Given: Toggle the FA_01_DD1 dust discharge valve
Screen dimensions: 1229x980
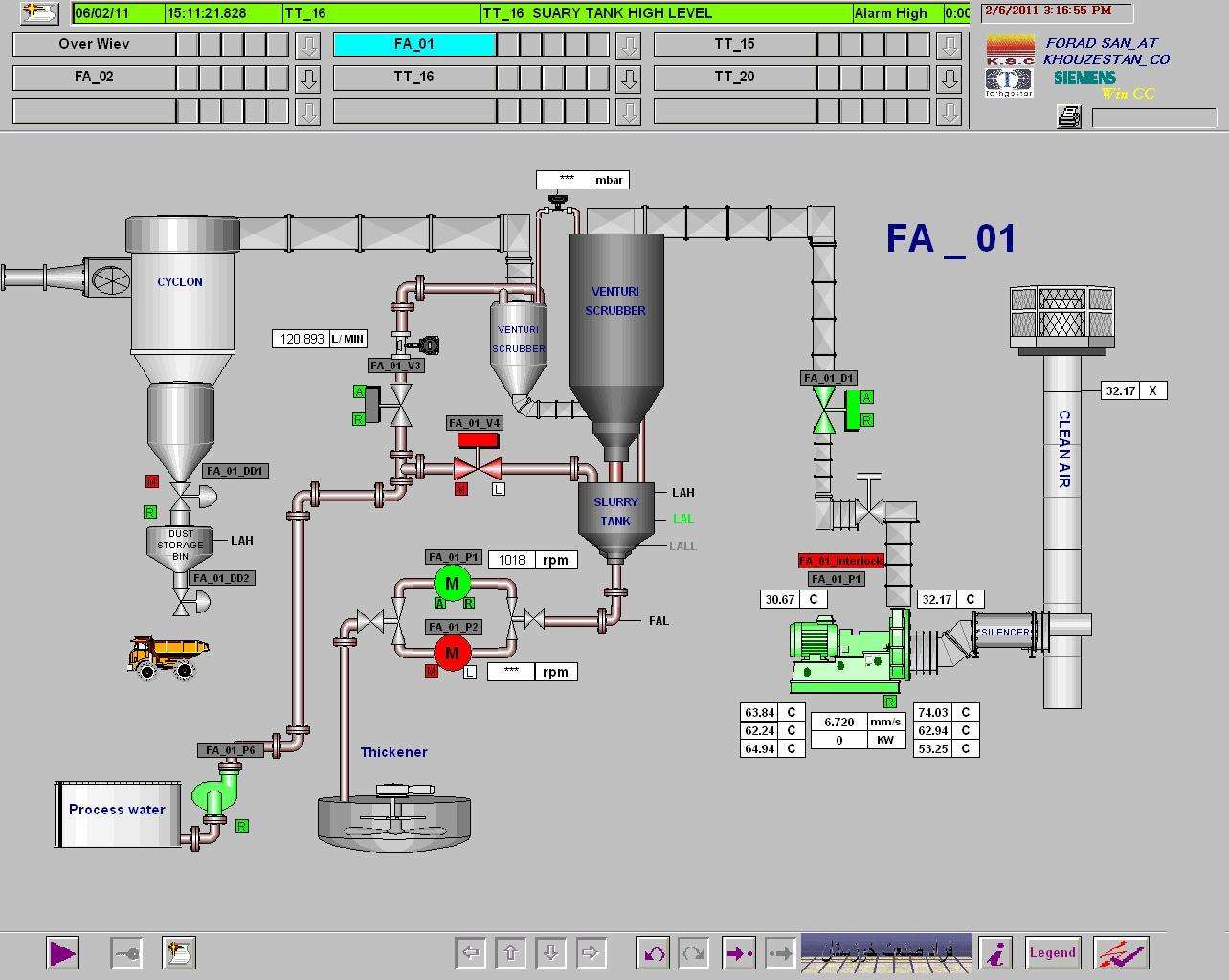Looking at the screenshot, I should (x=181, y=496).
